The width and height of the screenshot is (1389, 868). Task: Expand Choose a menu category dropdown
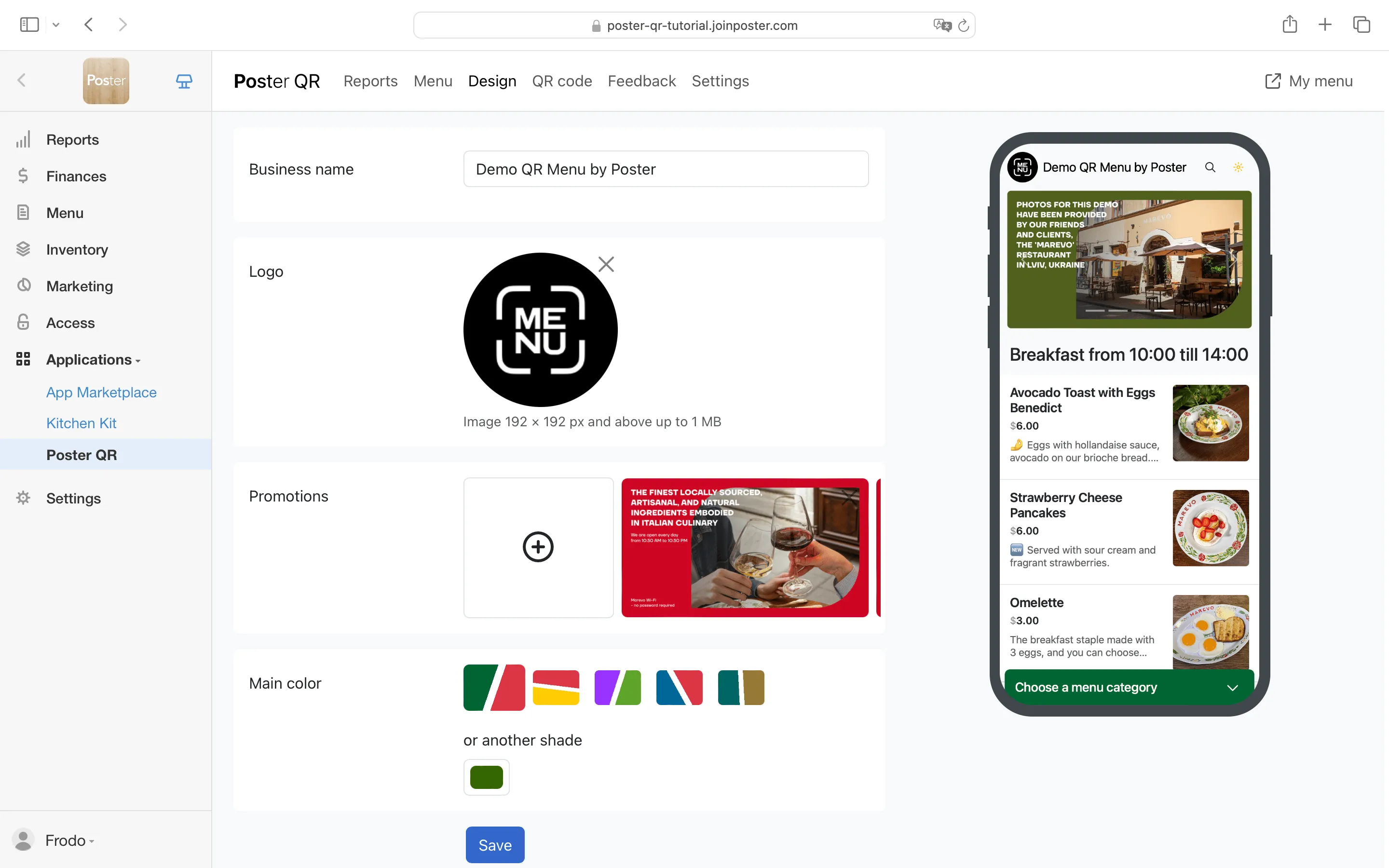click(1129, 687)
